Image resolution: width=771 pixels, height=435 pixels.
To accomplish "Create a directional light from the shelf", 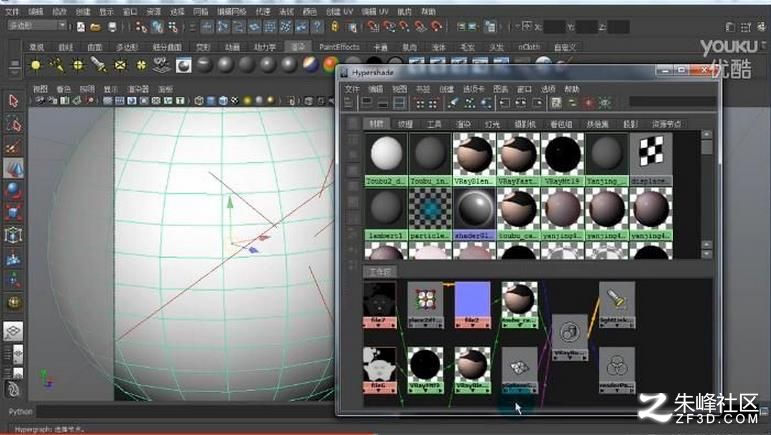I will point(57,65).
